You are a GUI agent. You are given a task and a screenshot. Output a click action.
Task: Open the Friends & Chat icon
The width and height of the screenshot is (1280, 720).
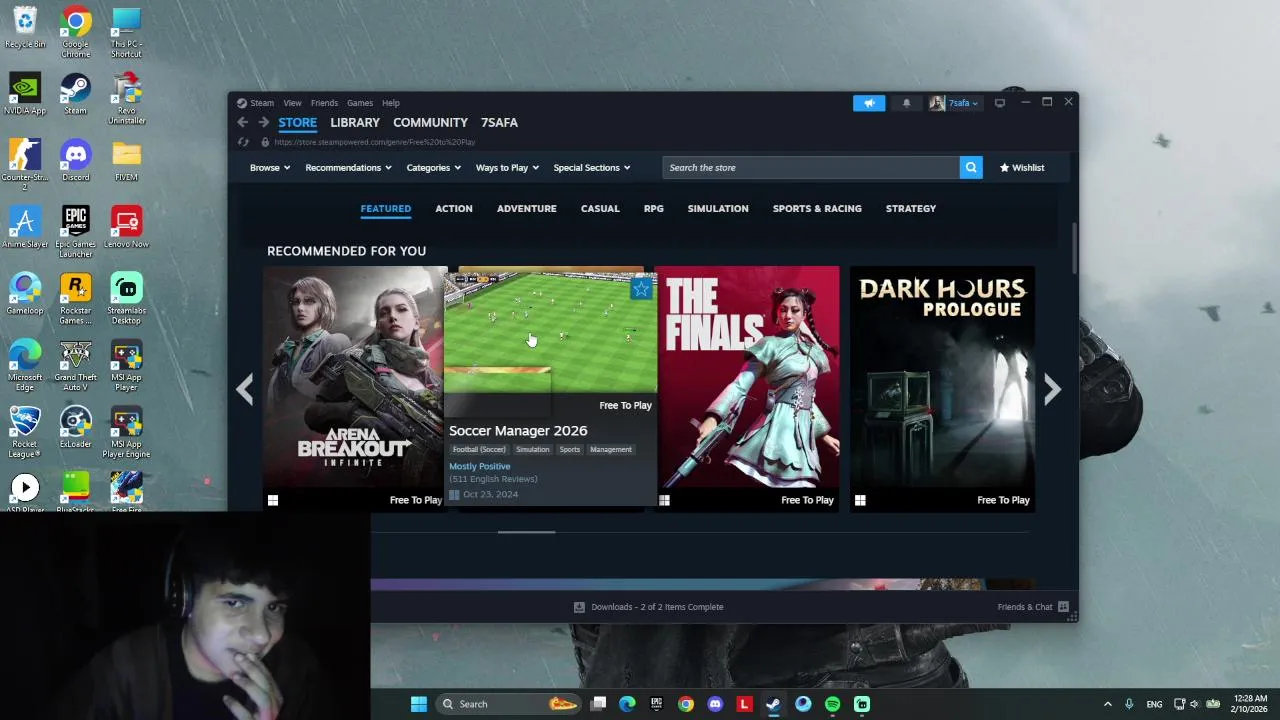point(1063,607)
